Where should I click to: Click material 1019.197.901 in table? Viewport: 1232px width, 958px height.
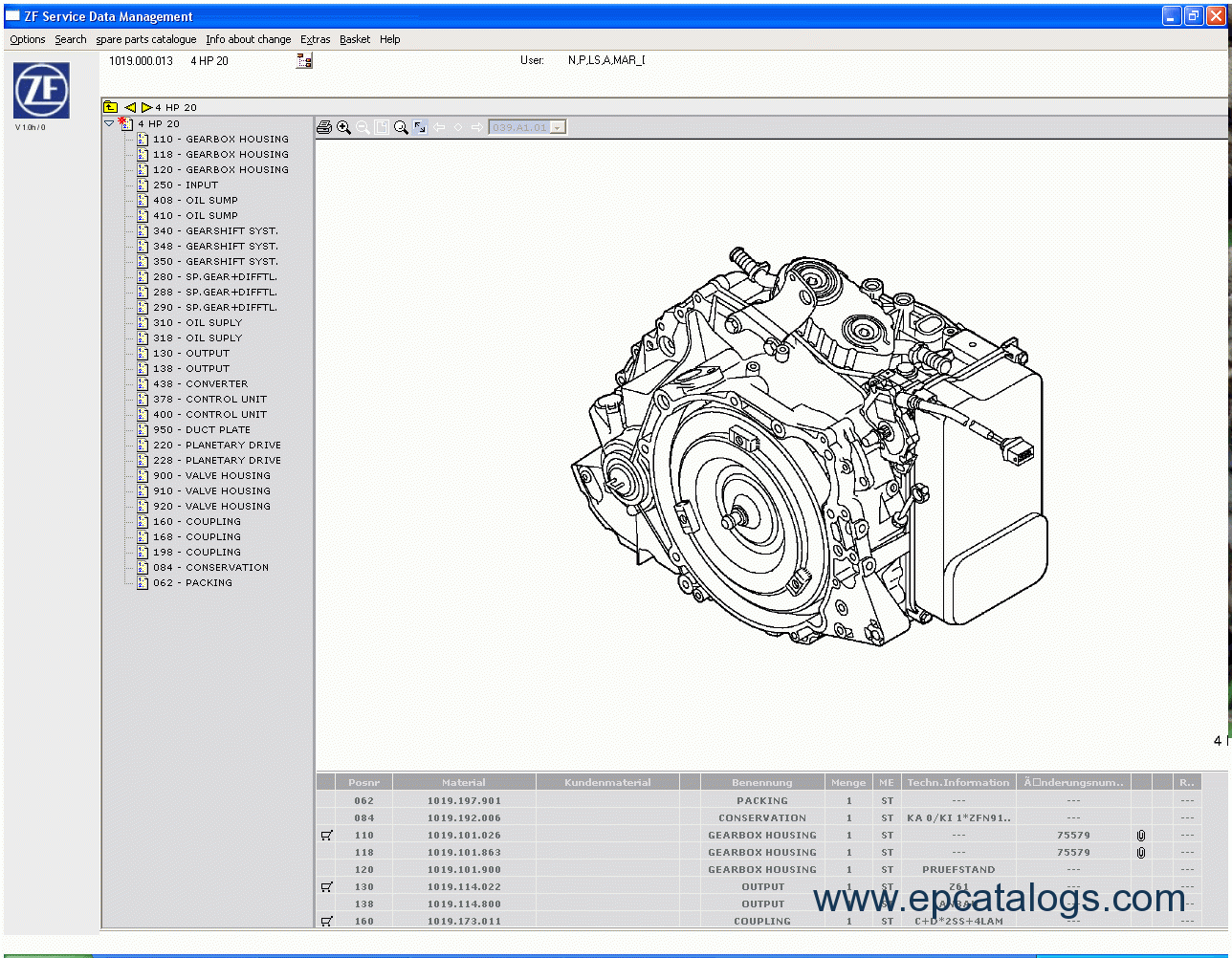point(464,801)
